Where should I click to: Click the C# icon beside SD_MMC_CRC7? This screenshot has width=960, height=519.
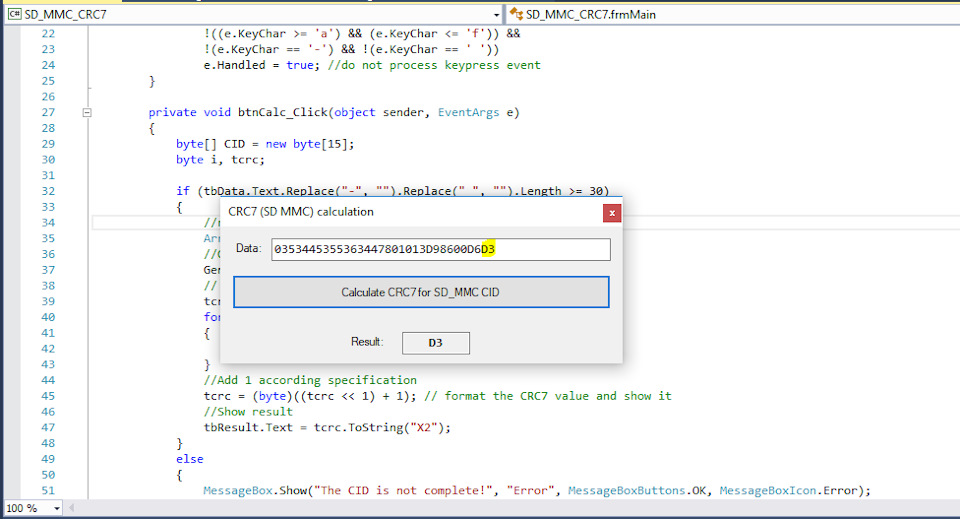[15, 14]
